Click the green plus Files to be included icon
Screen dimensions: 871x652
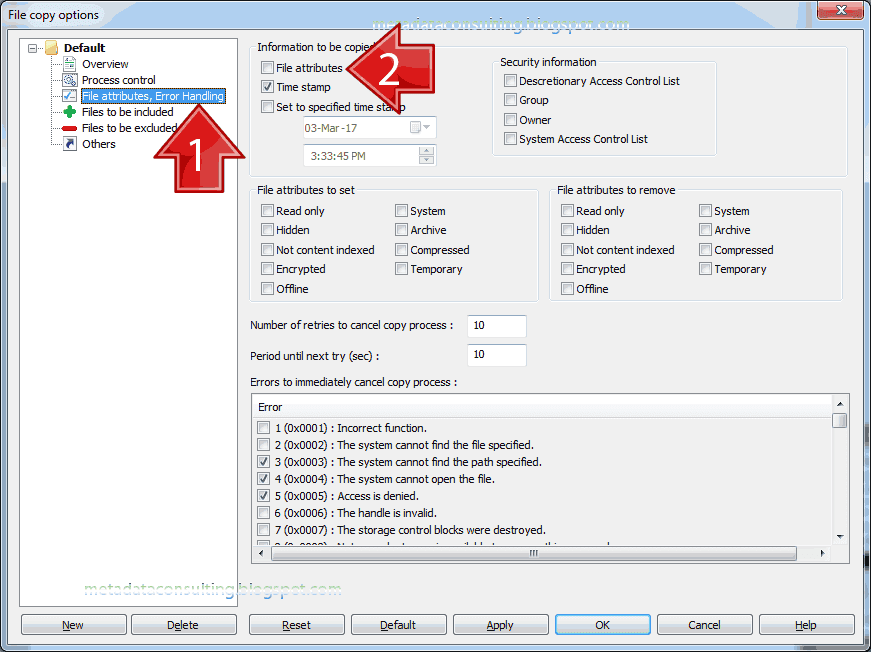71,111
